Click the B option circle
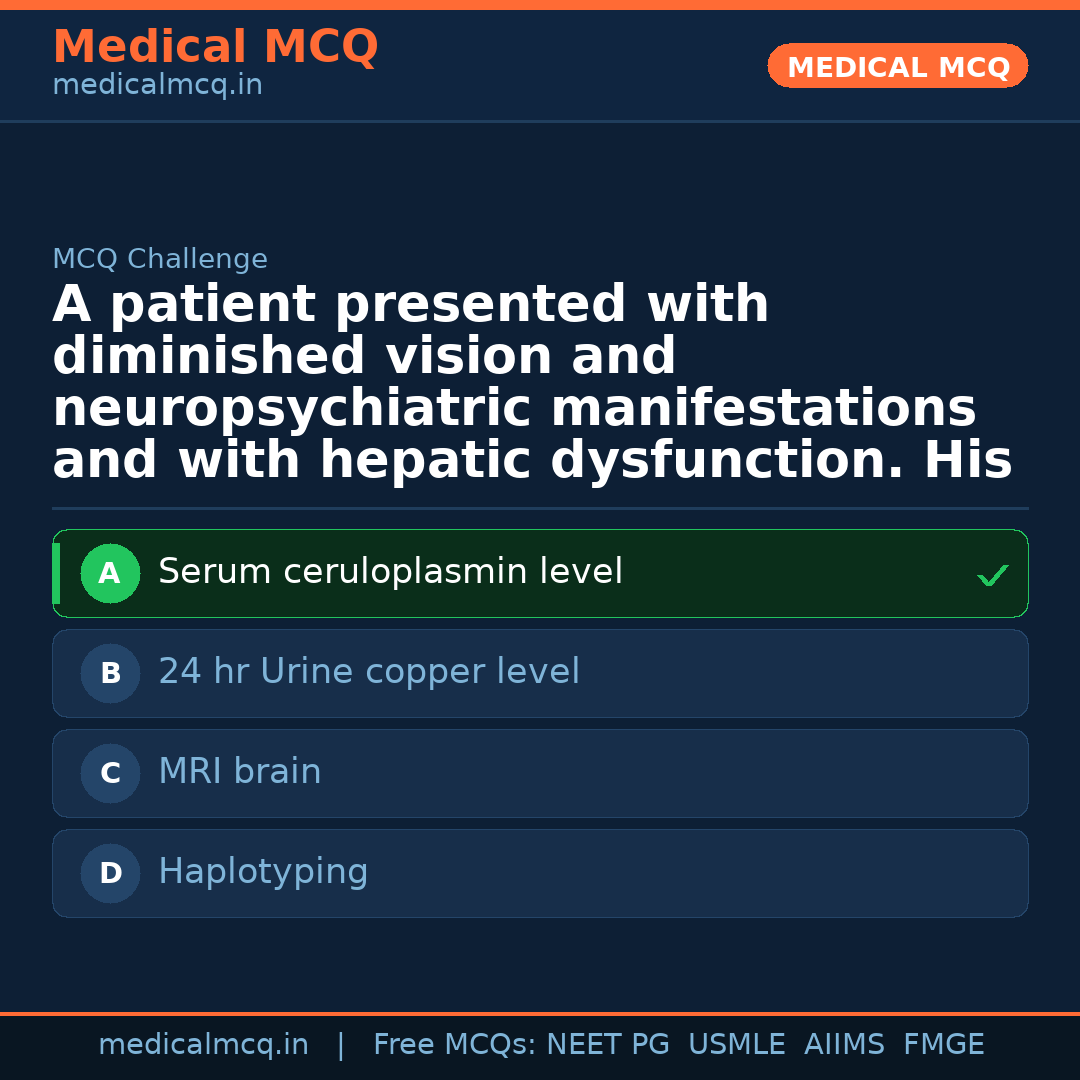The image size is (1080, 1080). [x=110, y=674]
